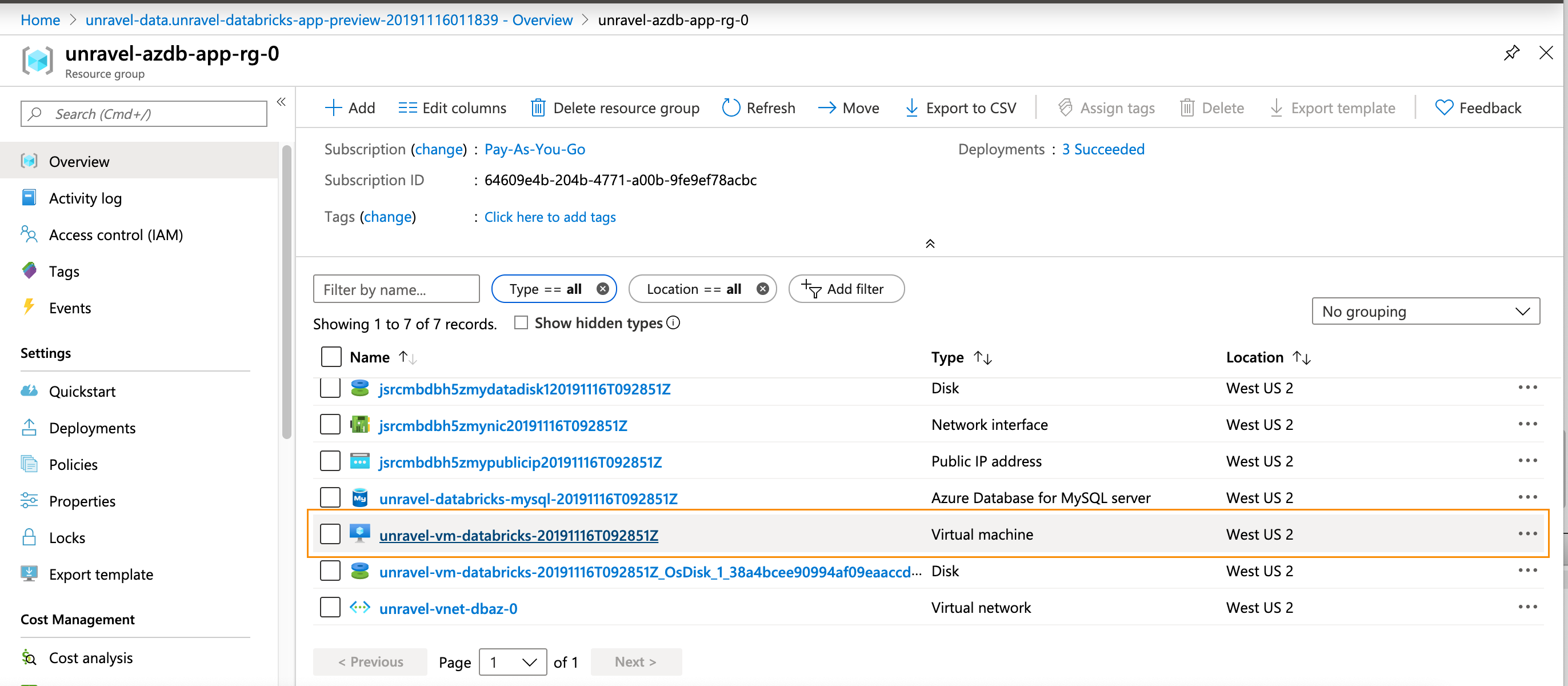Open jsrcmbdbh5zmynic20191116T092851Z link
Screen dimensions: 1568x686
[x=503, y=425]
